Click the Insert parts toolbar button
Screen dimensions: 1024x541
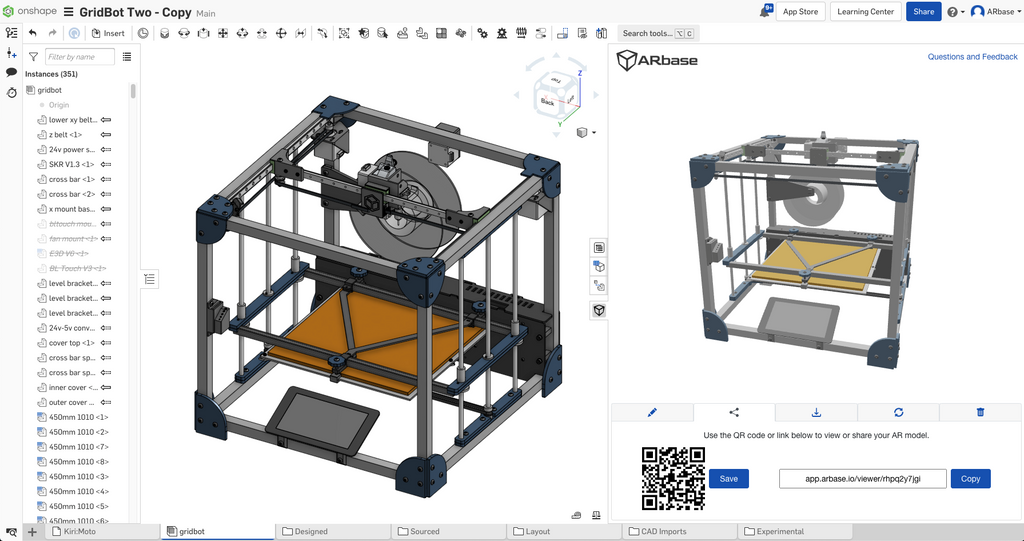pyautogui.click(x=108, y=33)
